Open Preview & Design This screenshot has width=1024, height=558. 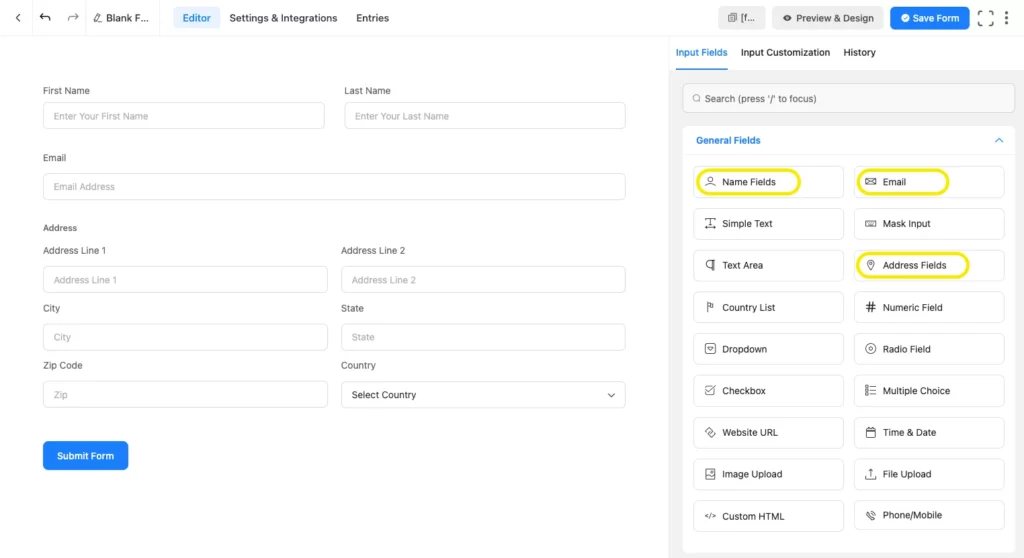827,18
